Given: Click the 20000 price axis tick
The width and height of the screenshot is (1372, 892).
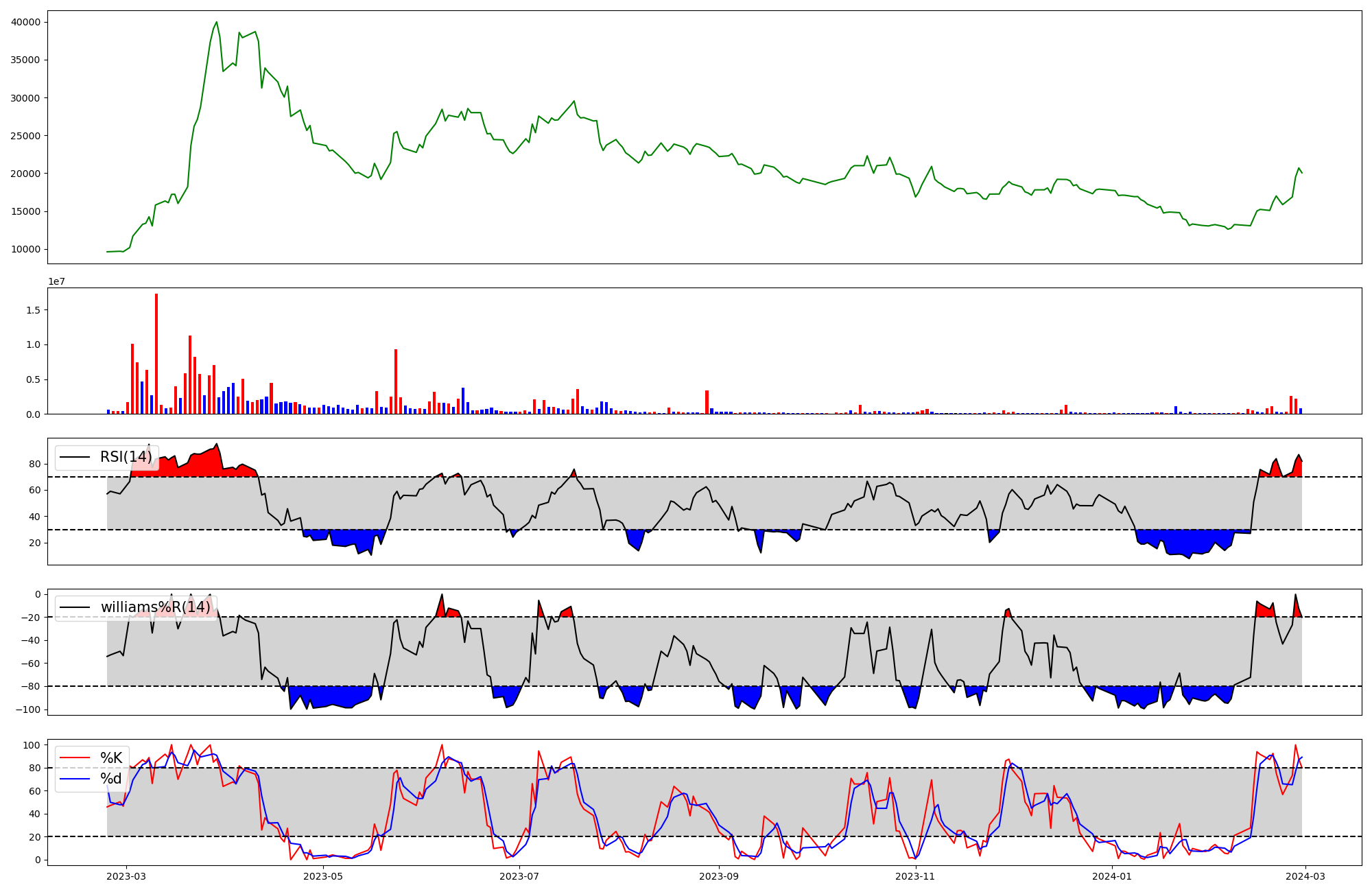Looking at the screenshot, I should (x=26, y=174).
